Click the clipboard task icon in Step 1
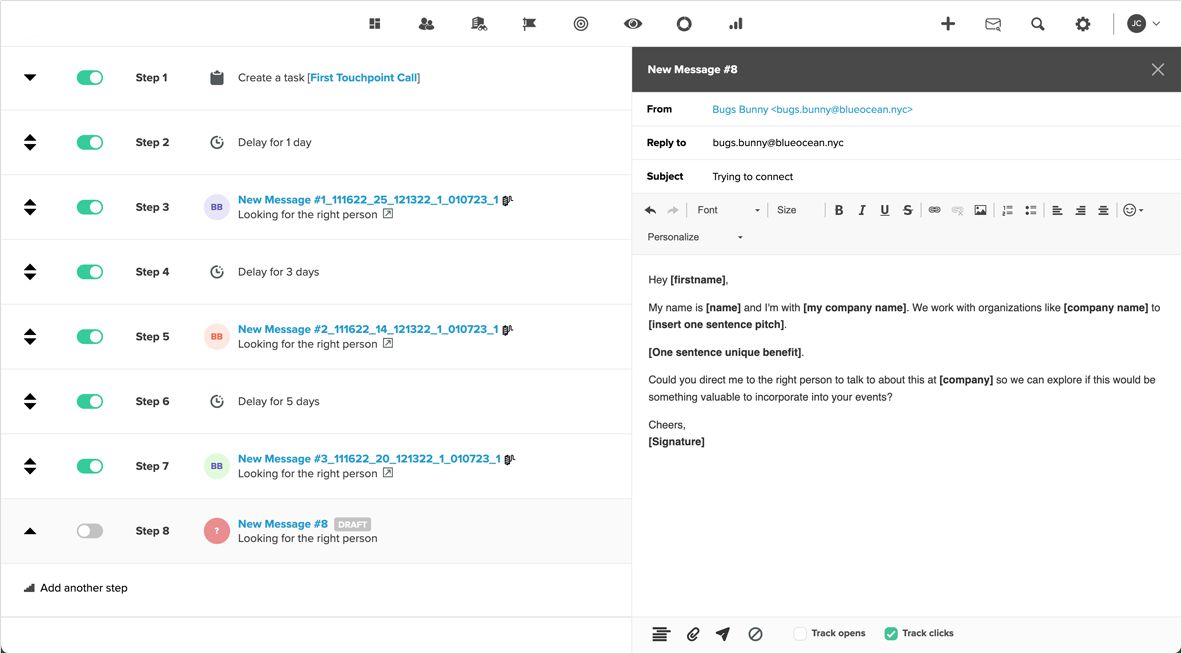The height and width of the screenshot is (654, 1182). (x=217, y=78)
